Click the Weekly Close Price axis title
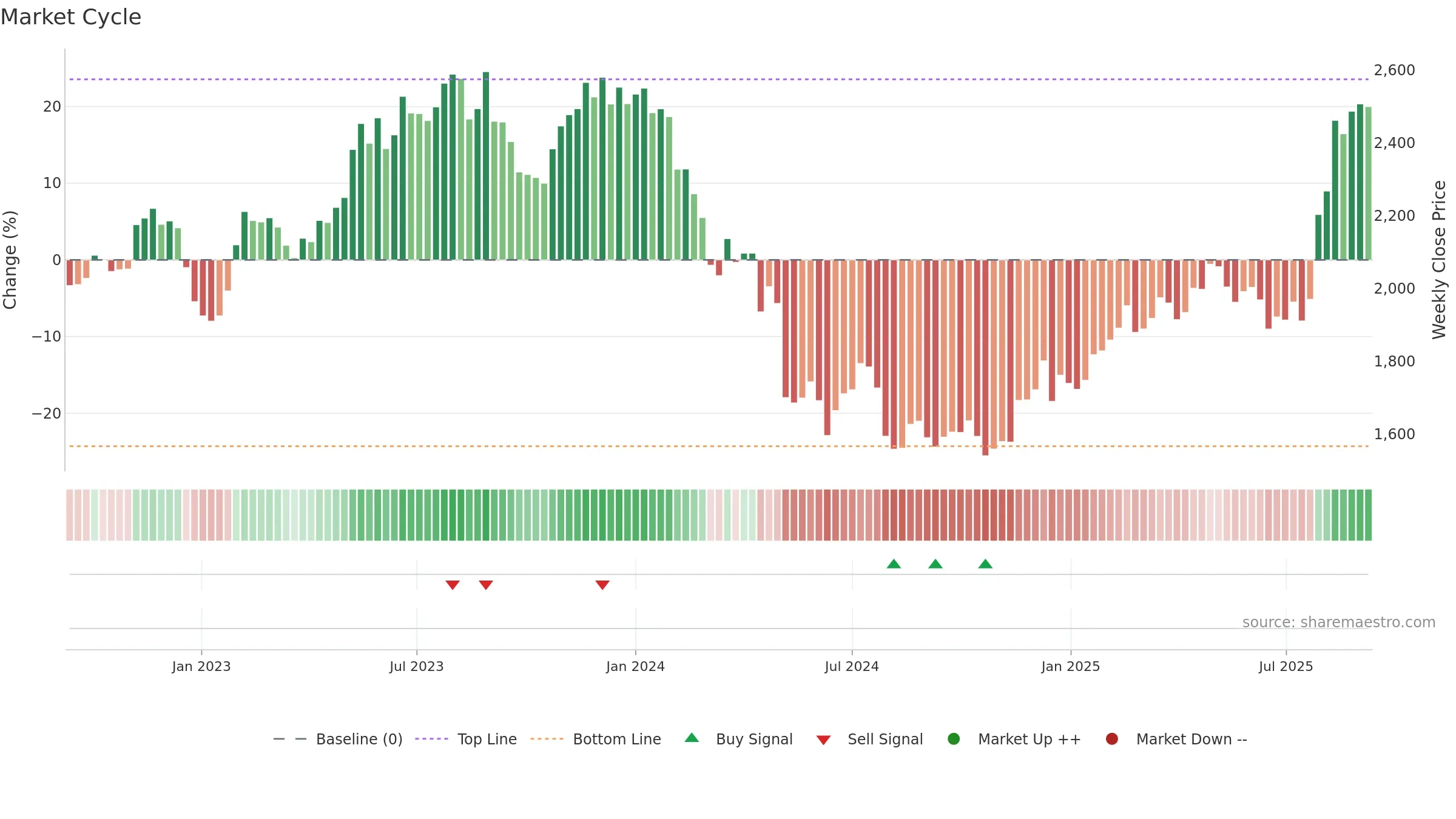Viewport: 1456px width, 819px height. coord(1439,260)
